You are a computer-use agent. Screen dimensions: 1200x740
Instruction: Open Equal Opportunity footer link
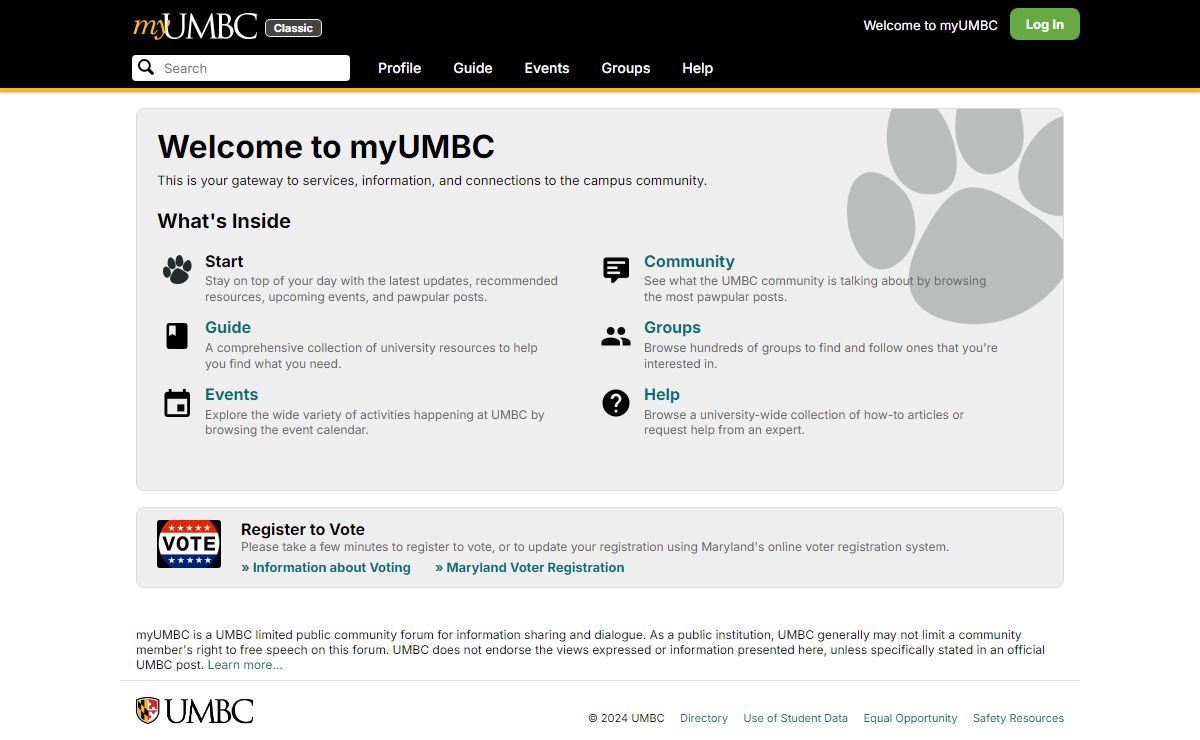coord(910,718)
